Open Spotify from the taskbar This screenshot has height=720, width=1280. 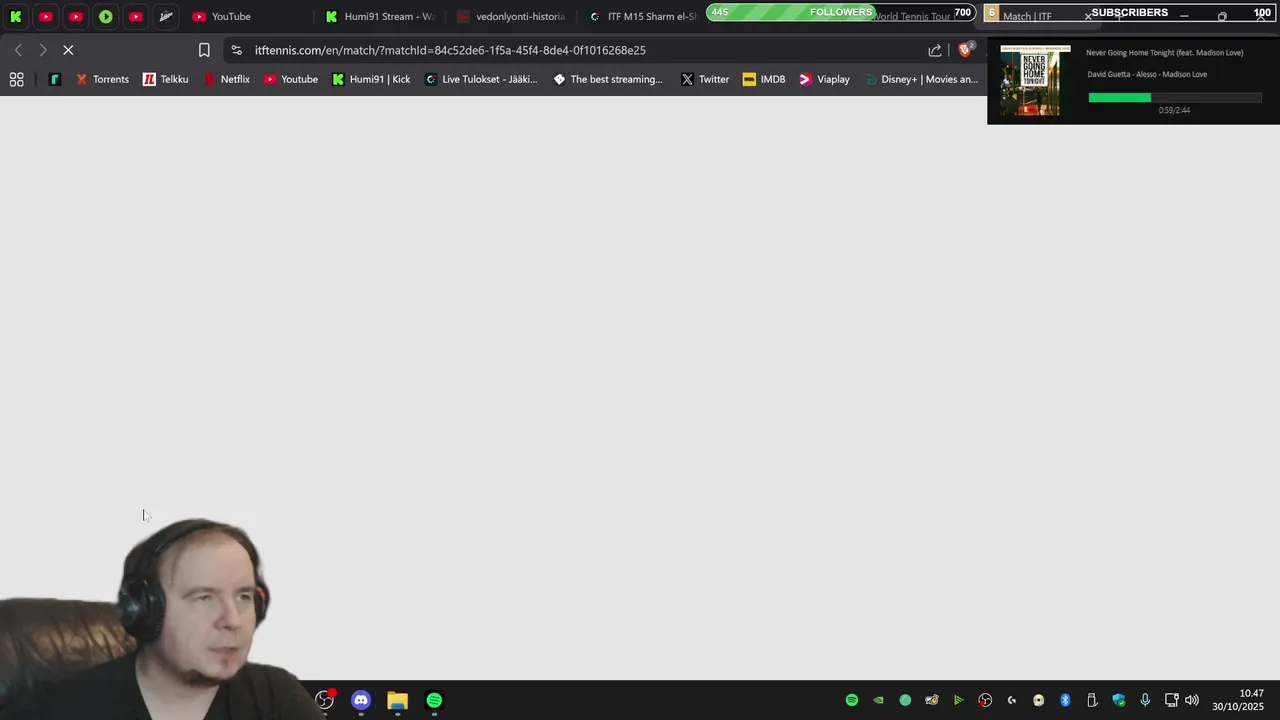[434, 700]
